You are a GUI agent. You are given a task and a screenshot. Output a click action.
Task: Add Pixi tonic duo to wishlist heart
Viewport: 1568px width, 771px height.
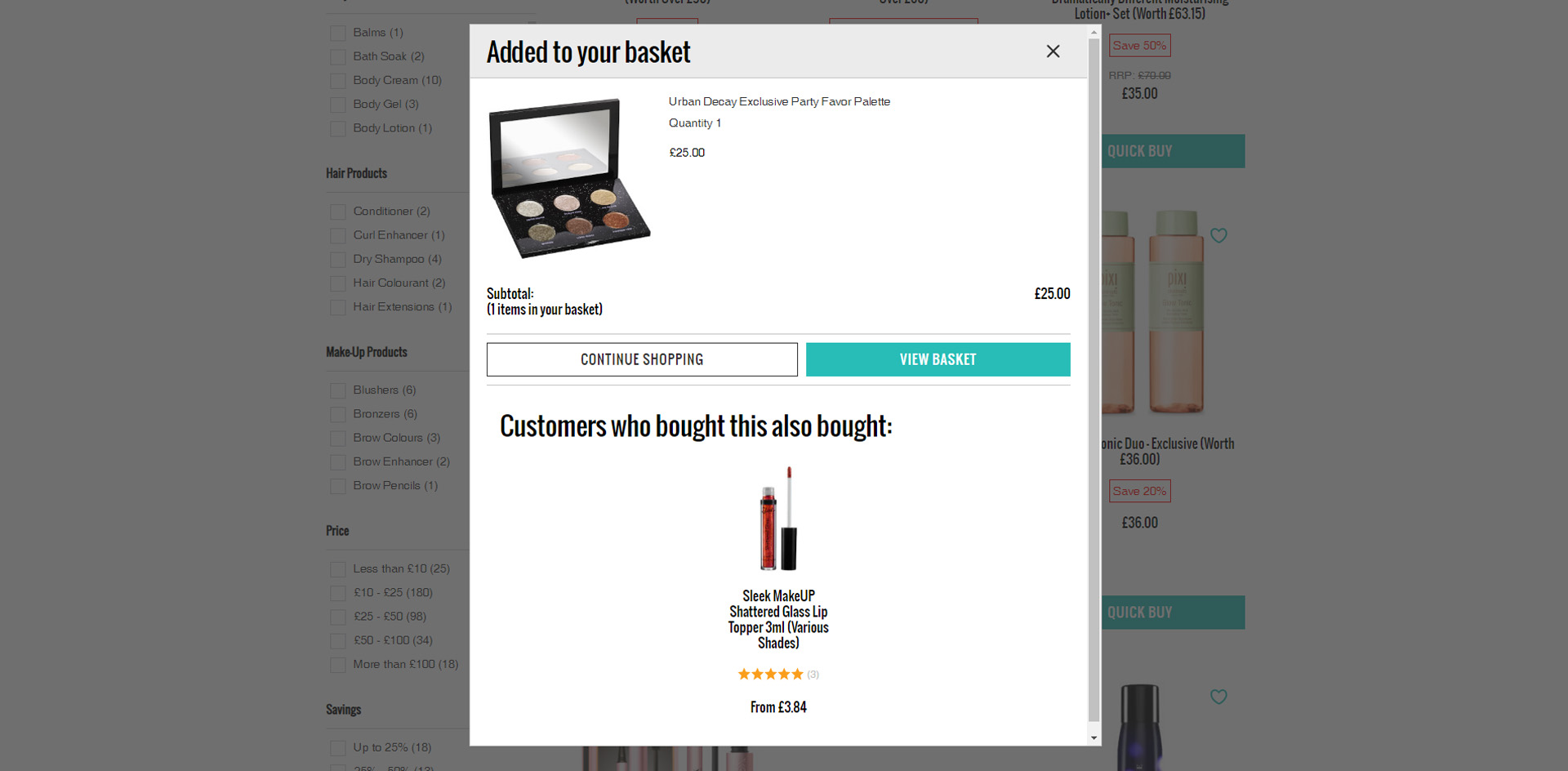1218,236
